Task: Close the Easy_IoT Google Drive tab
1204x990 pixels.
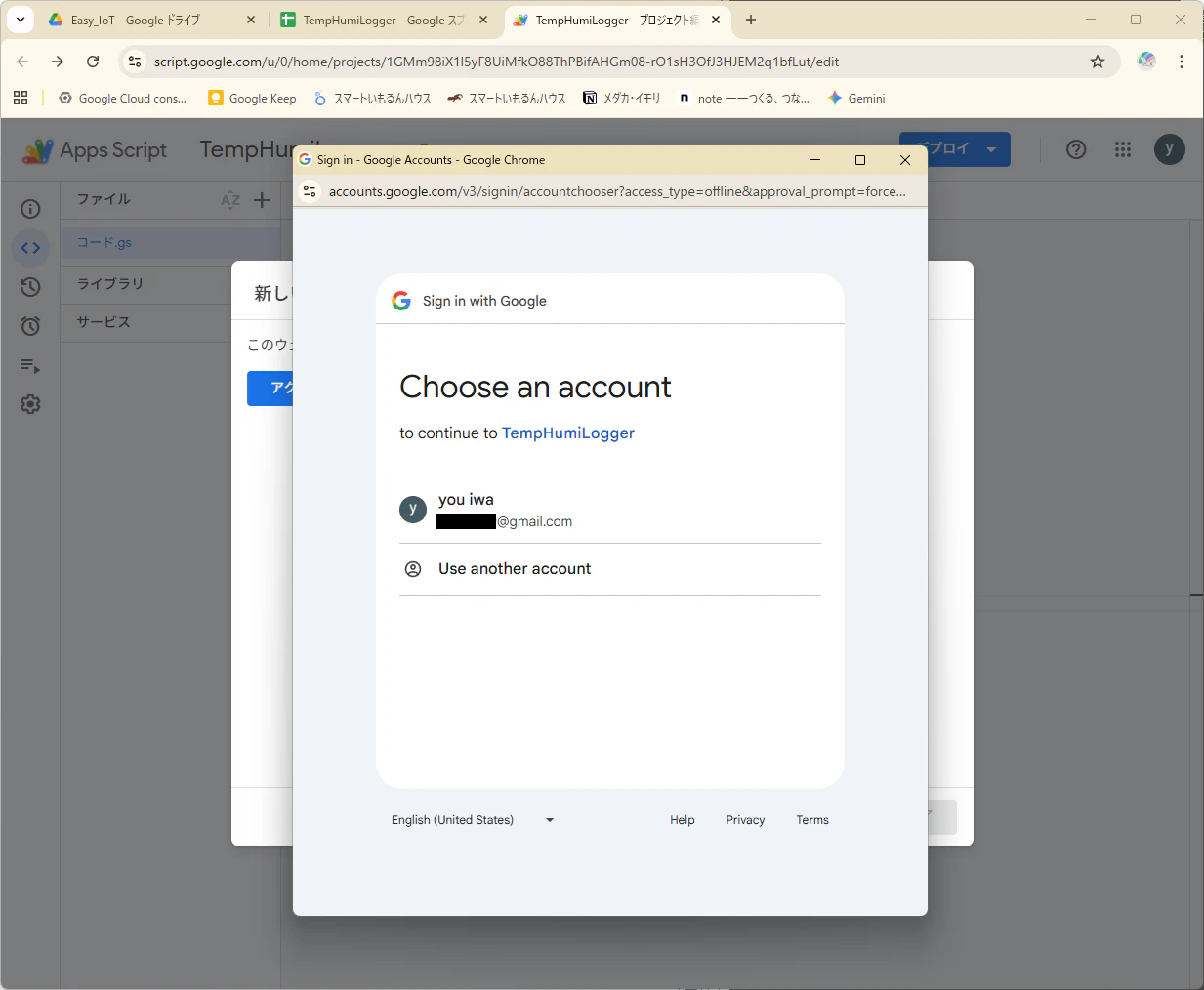Action: tap(251, 20)
